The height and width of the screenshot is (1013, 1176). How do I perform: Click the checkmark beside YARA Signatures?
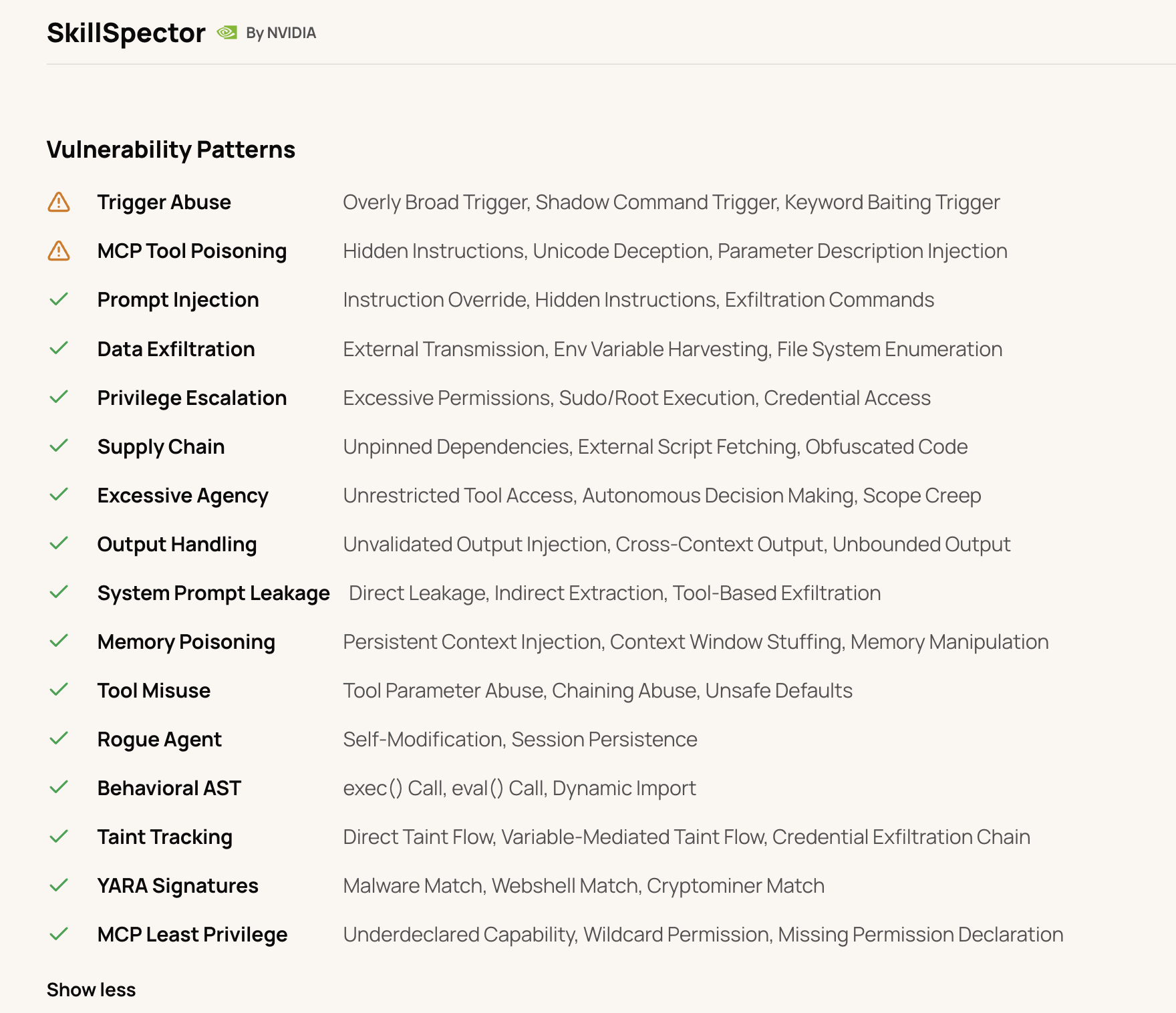coord(59,885)
